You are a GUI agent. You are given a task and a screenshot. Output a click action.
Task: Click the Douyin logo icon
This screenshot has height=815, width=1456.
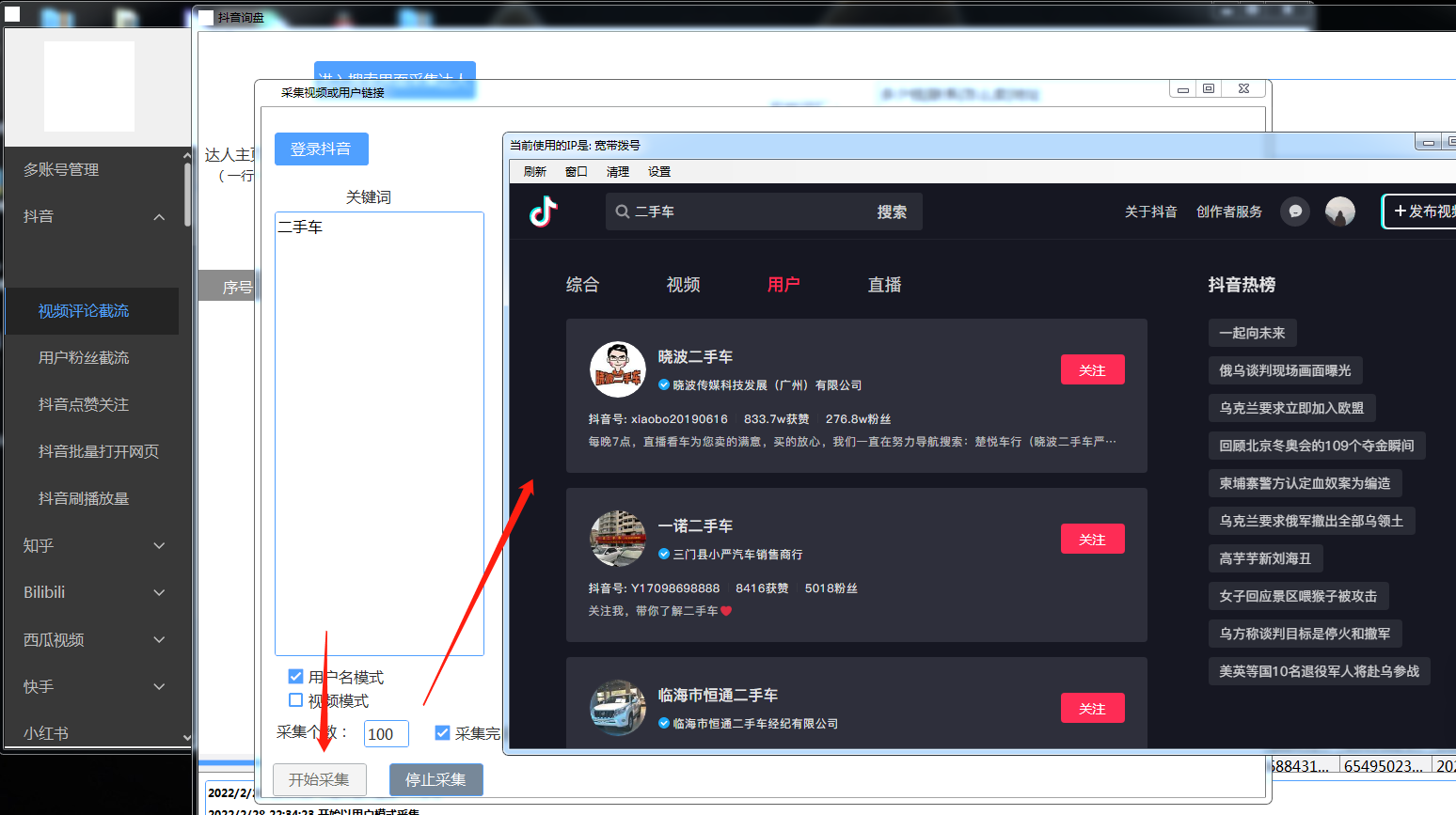[544, 212]
